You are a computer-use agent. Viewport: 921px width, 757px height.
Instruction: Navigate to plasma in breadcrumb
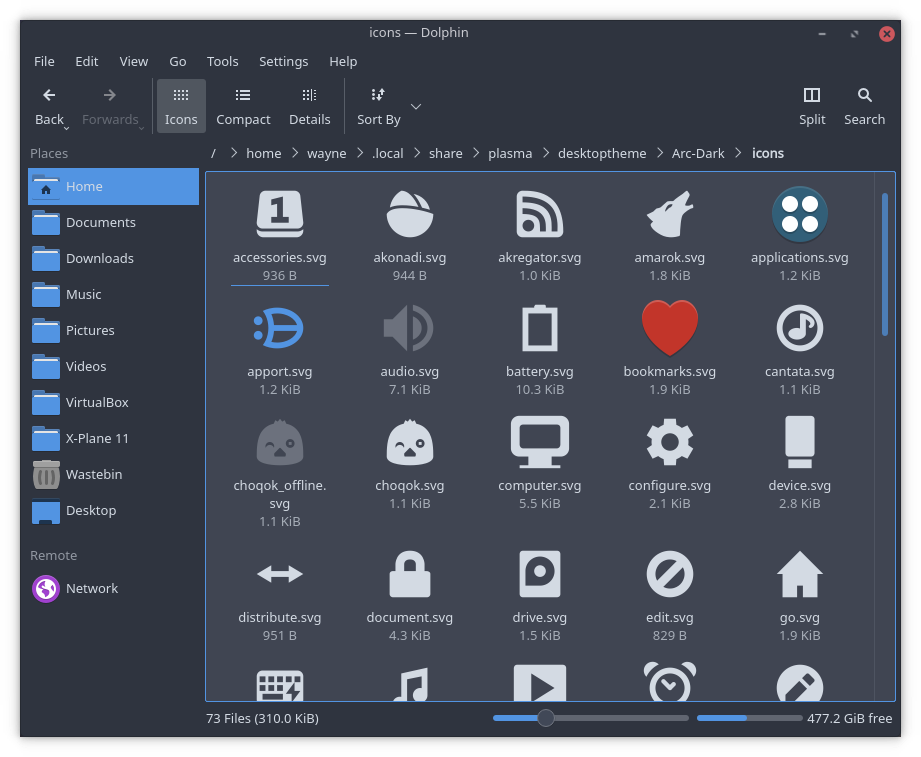pyautogui.click(x=510, y=153)
